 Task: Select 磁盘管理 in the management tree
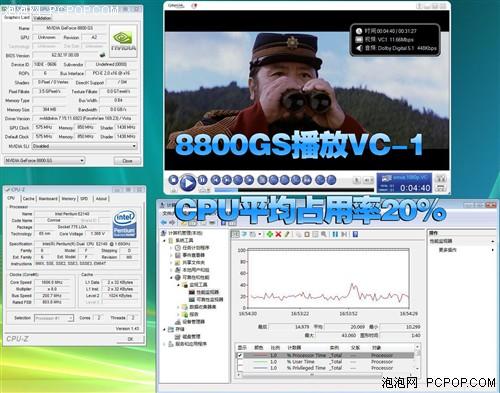click(191, 337)
